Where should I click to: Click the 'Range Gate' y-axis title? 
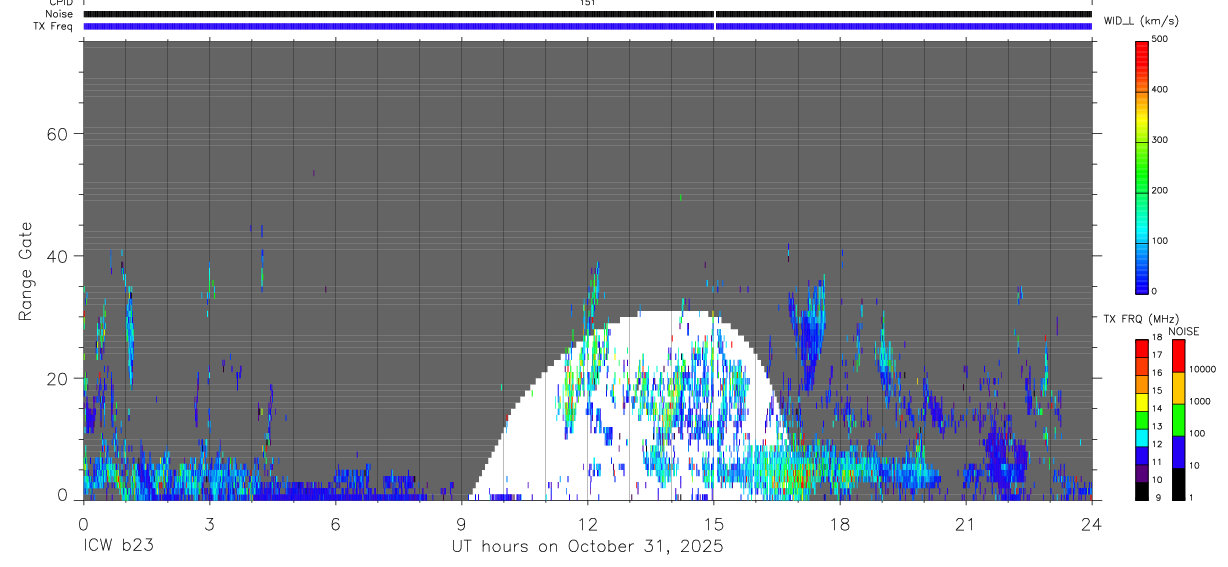coord(25,273)
